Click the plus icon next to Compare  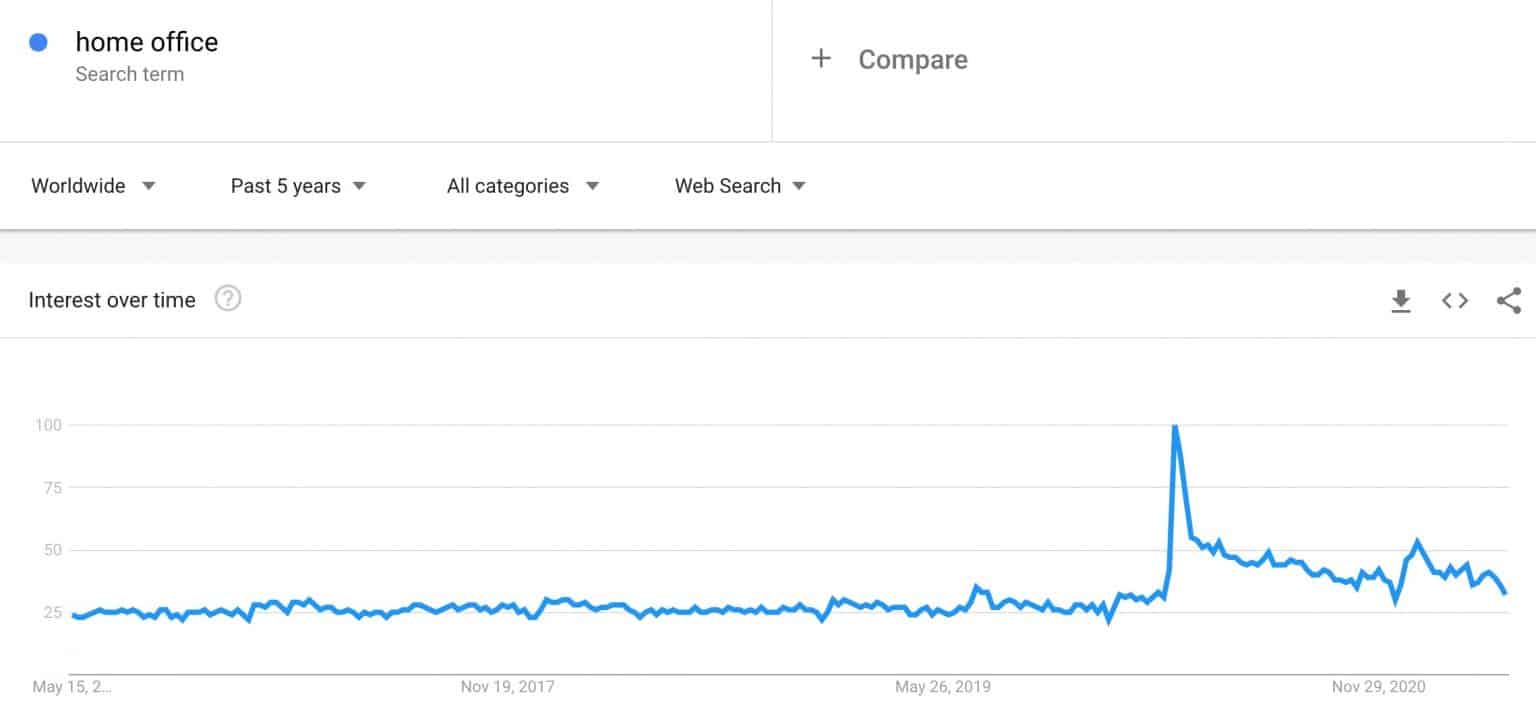tap(821, 58)
